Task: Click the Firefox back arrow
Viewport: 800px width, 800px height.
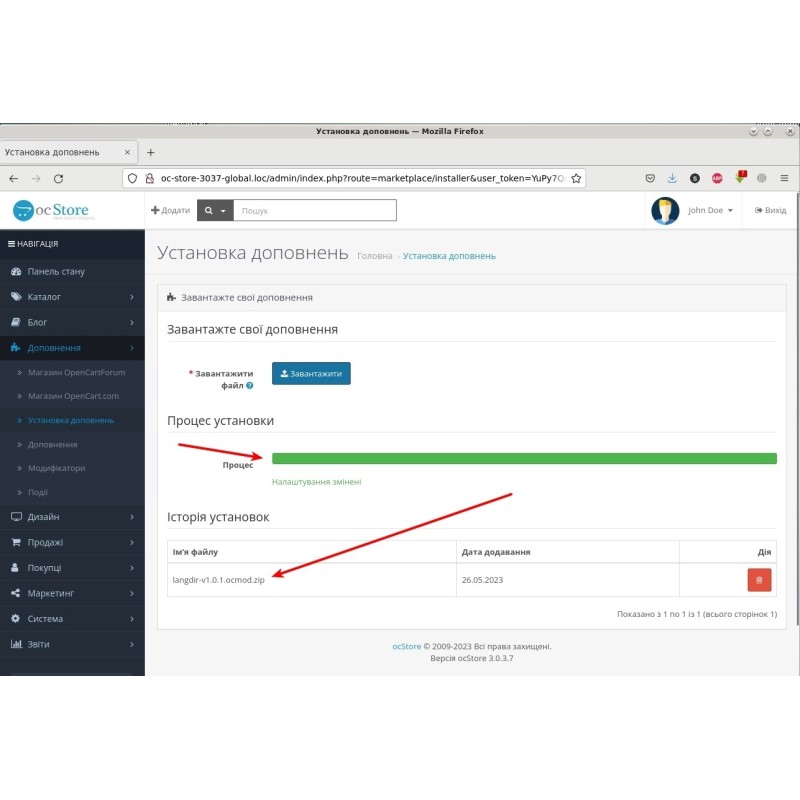Action: pos(14,178)
